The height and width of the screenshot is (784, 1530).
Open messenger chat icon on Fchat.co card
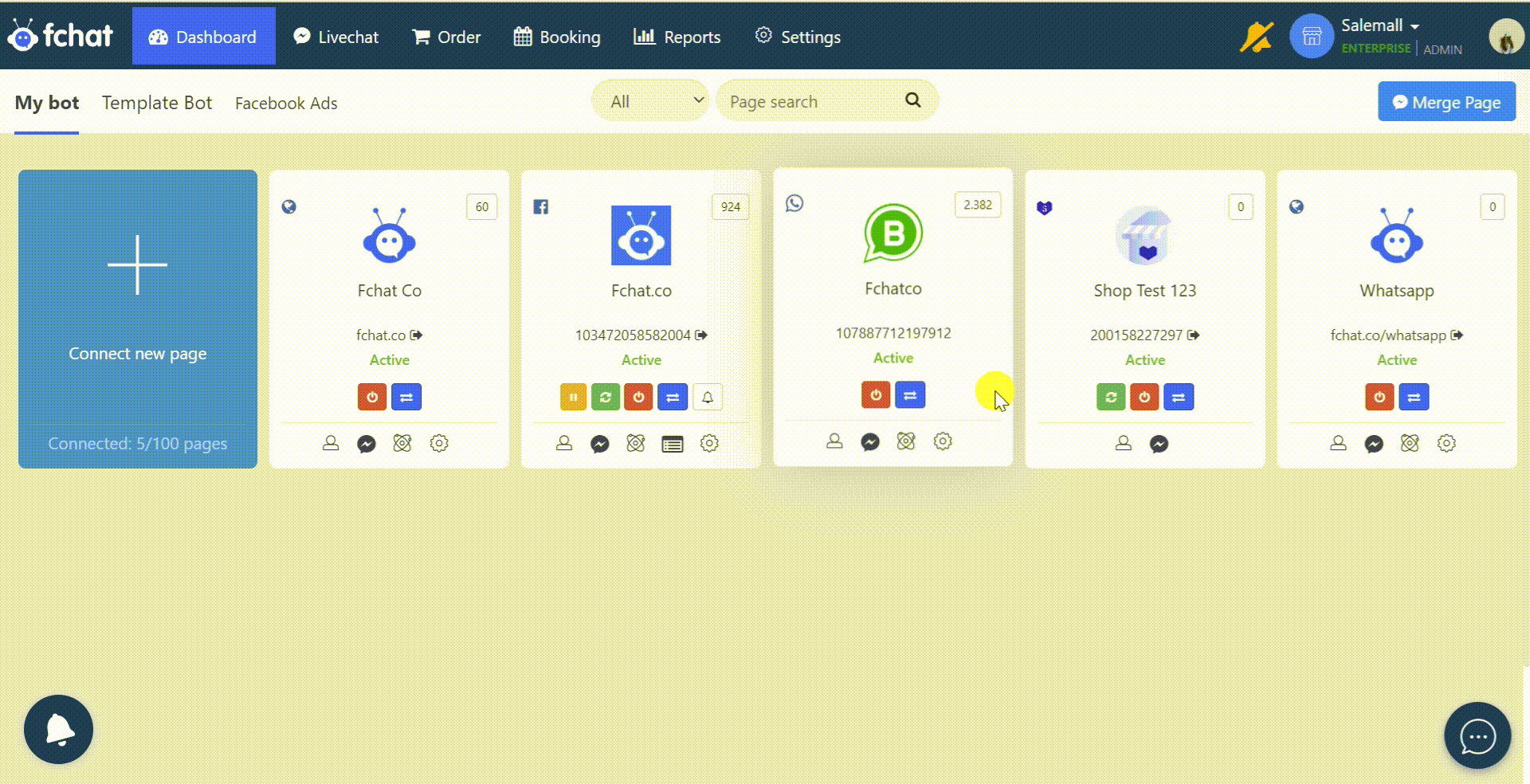[600, 444]
